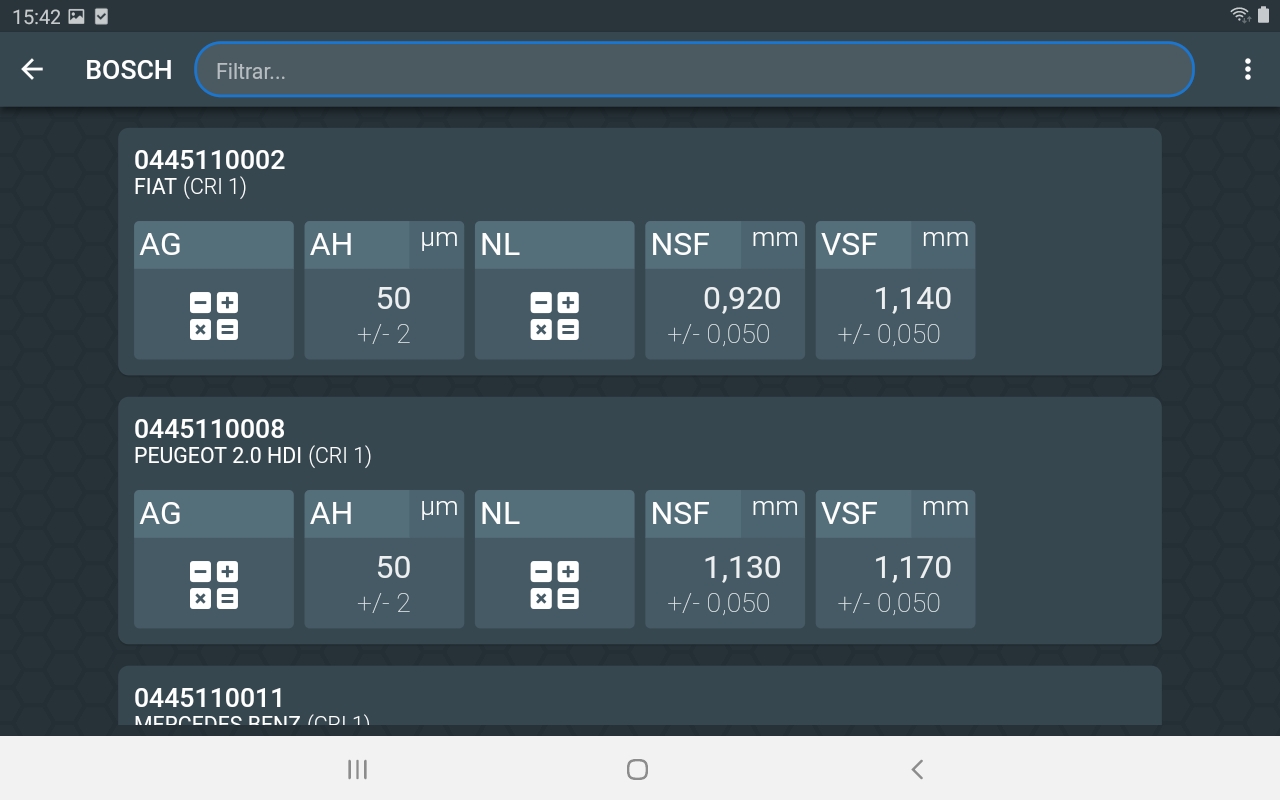
Task: Select VSF value 1,170 for PEUGEOT injector
Action: [895, 583]
